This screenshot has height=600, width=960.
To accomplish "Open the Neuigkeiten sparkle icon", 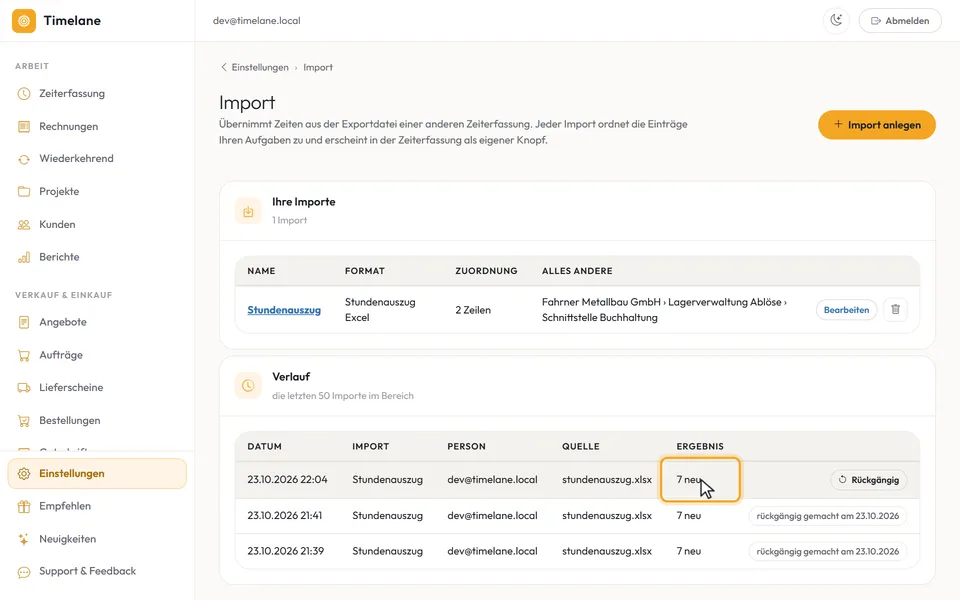I will pos(24,539).
